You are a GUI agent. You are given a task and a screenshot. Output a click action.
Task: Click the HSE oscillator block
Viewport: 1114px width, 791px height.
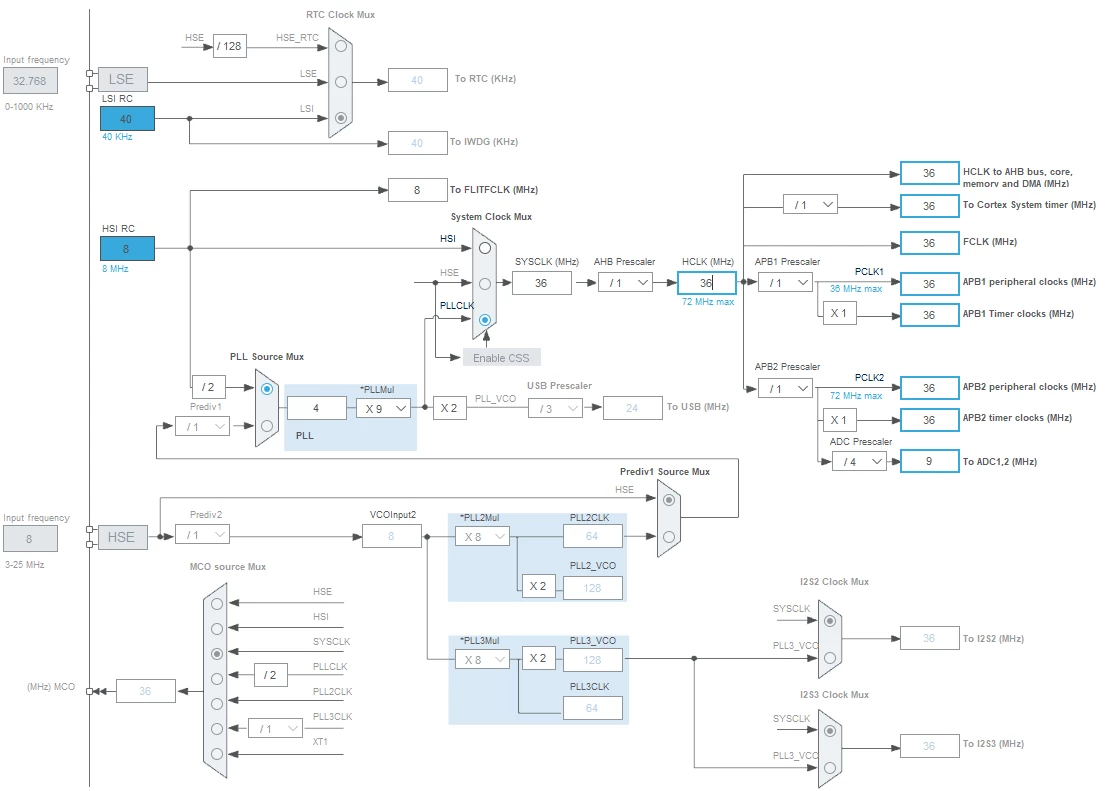pyautogui.click(x=122, y=537)
